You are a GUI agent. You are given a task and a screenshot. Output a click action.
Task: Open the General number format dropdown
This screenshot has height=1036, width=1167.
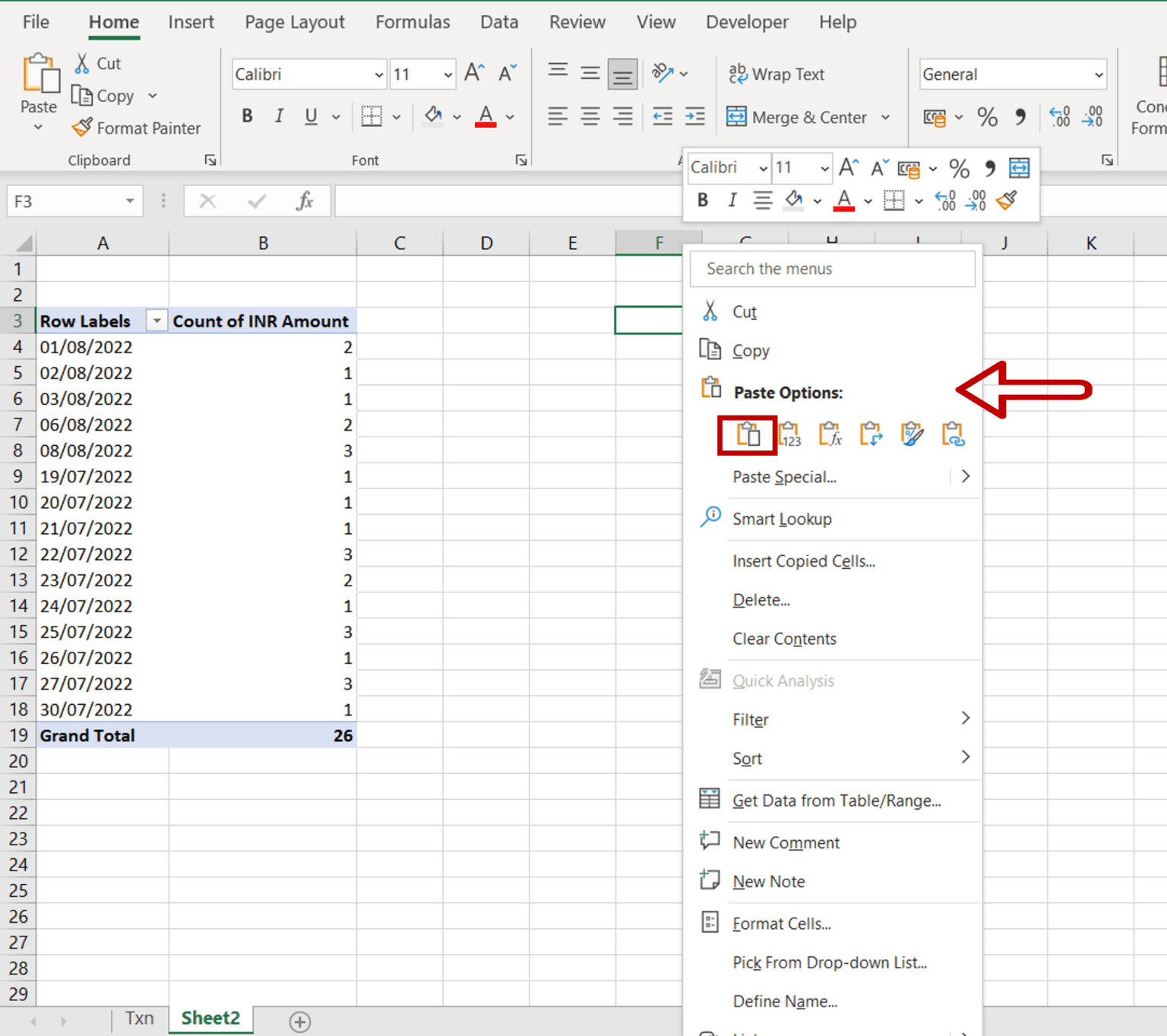1099,74
